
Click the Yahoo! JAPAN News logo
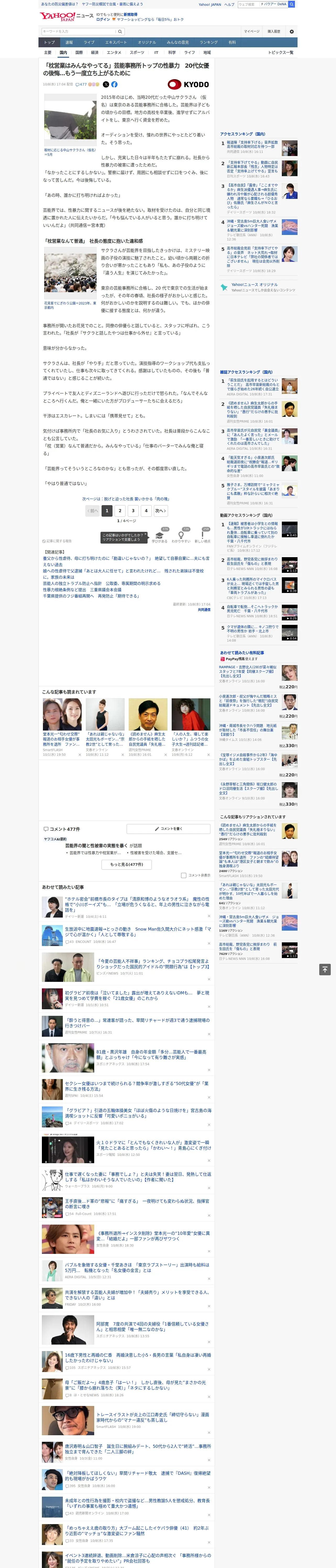[x=67, y=16]
